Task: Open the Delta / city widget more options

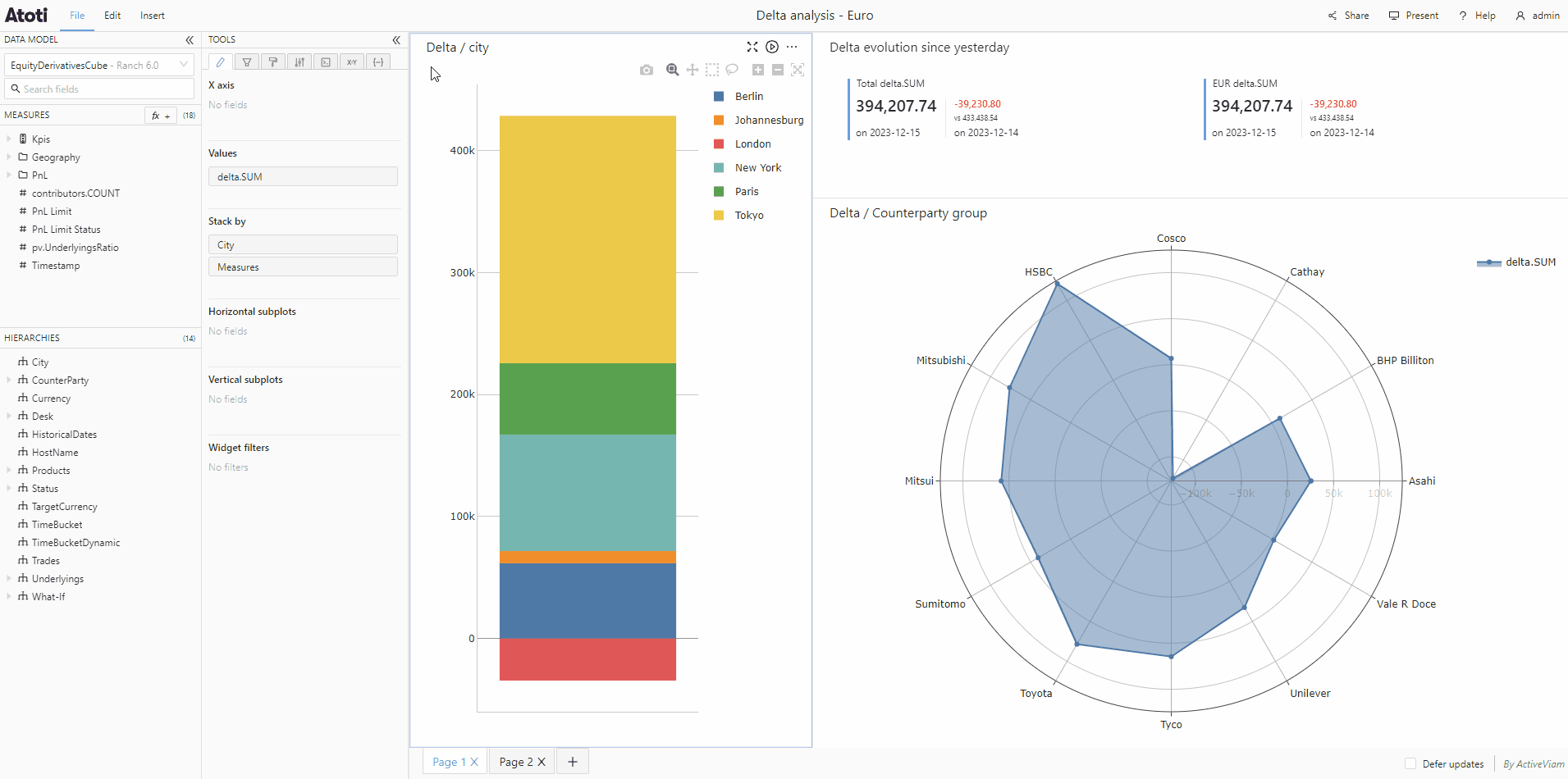Action: point(792,47)
